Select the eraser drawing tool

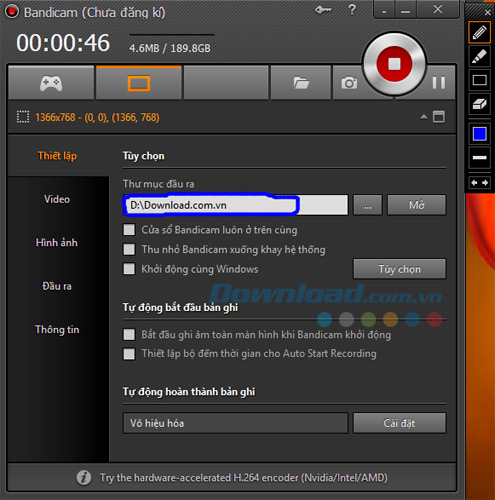pos(479,104)
